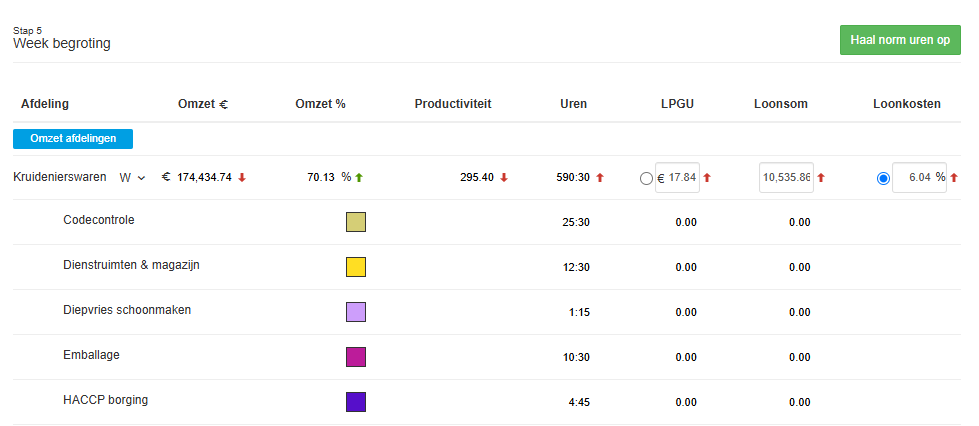The image size is (979, 426).
Task: Click the Haal norm uren op button
Action: (900, 40)
